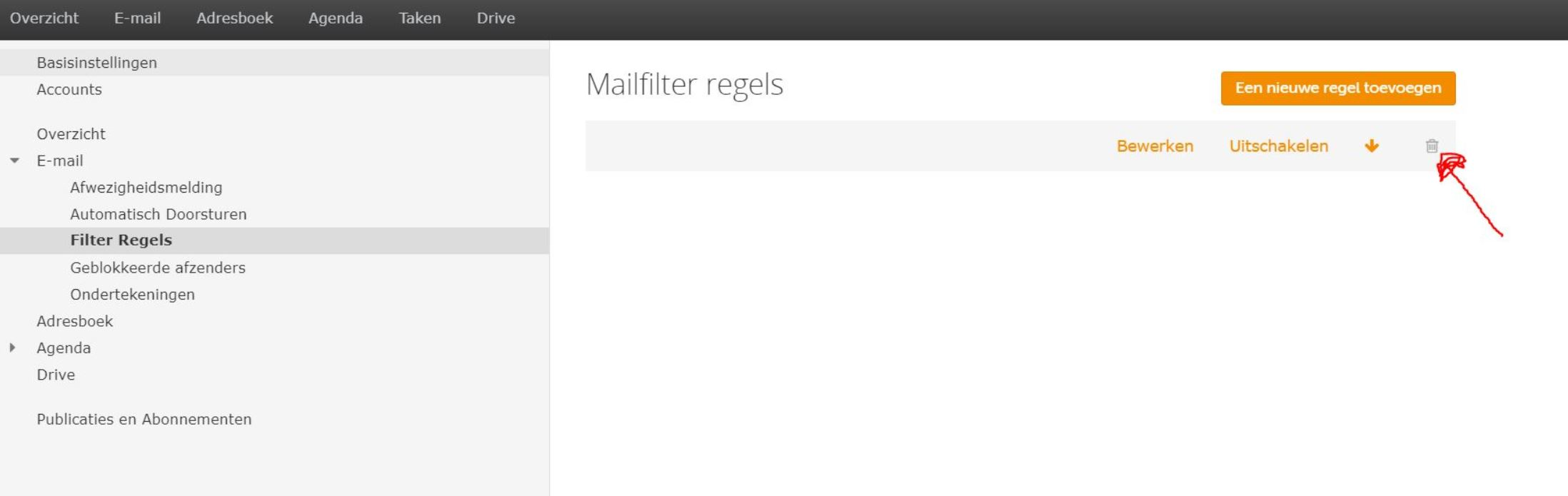Open the E-mail tab in the top bar

pos(137,19)
